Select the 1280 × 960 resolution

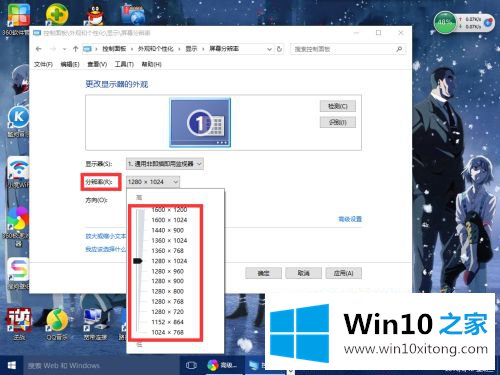click(x=168, y=271)
